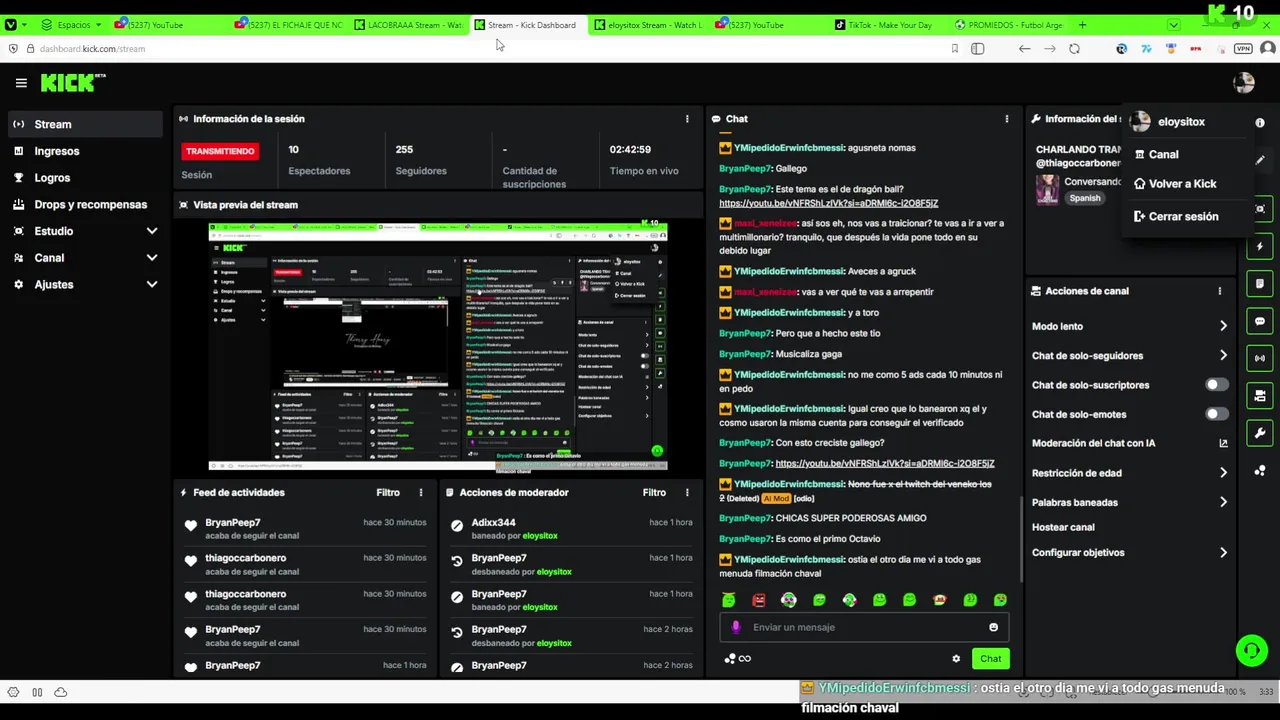
Task: Click the browser back arrow
Action: [1025, 48]
